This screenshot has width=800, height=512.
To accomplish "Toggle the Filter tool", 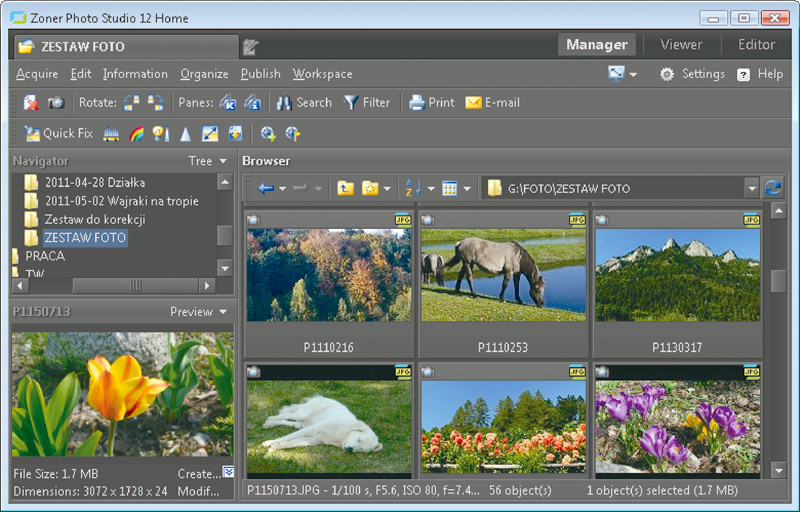I will pos(366,102).
